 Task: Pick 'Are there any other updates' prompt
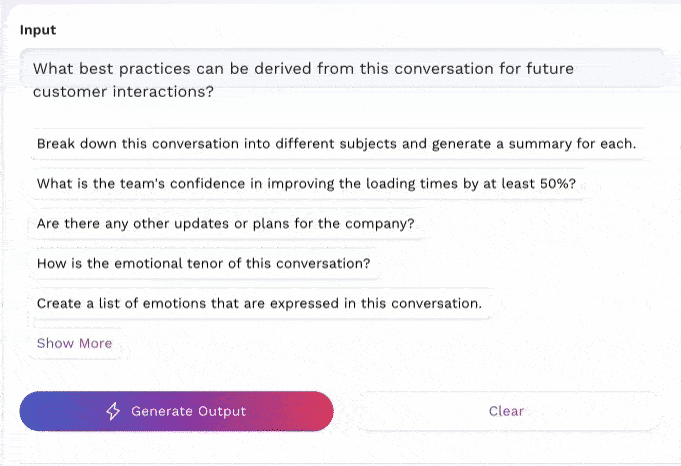click(225, 224)
